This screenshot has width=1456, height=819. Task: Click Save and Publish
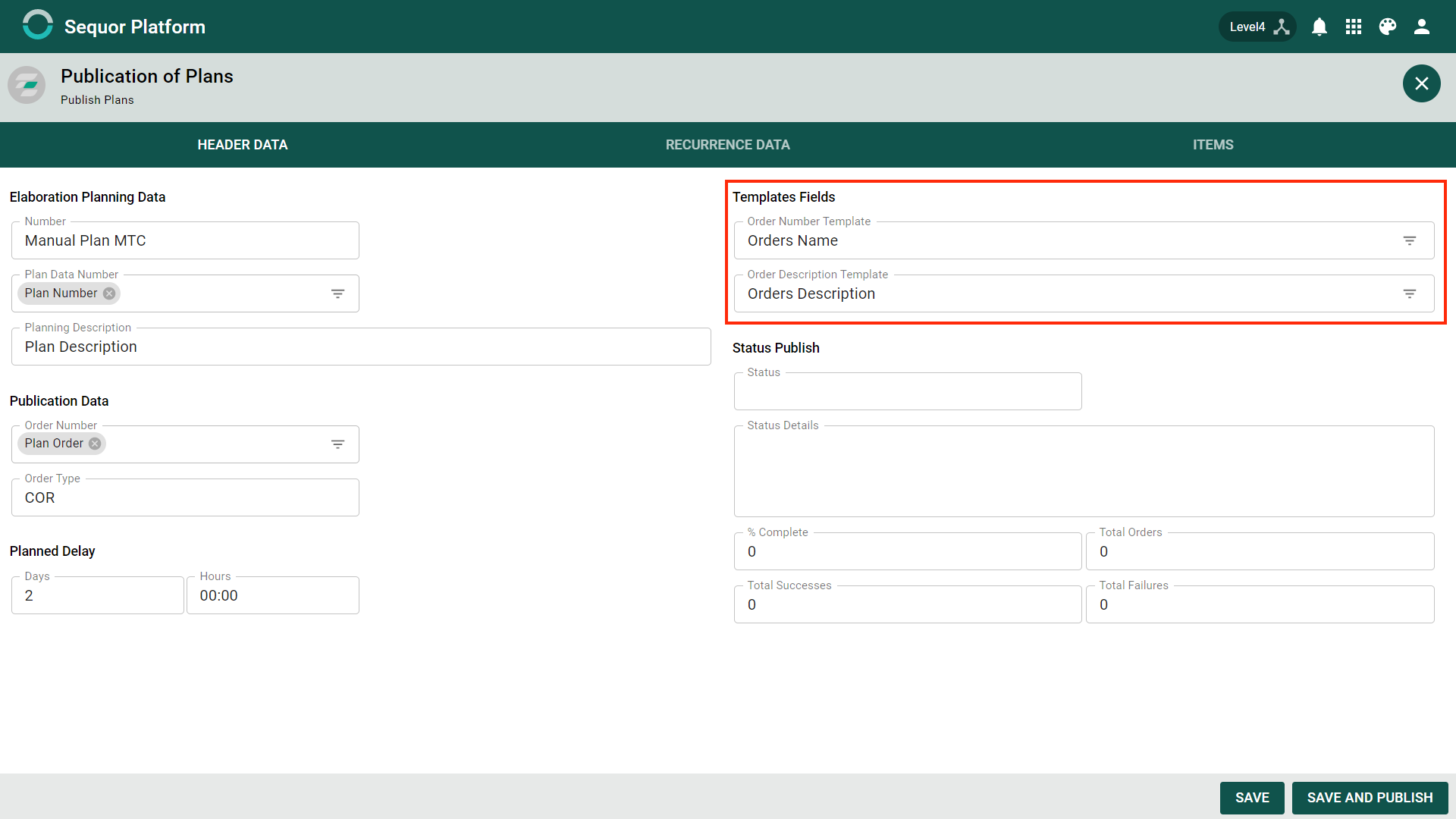click(x=1370, y=798)
